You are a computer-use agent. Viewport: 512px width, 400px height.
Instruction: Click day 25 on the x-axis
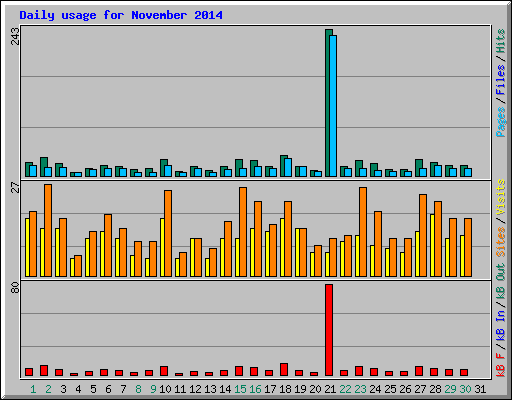[390, 389]
